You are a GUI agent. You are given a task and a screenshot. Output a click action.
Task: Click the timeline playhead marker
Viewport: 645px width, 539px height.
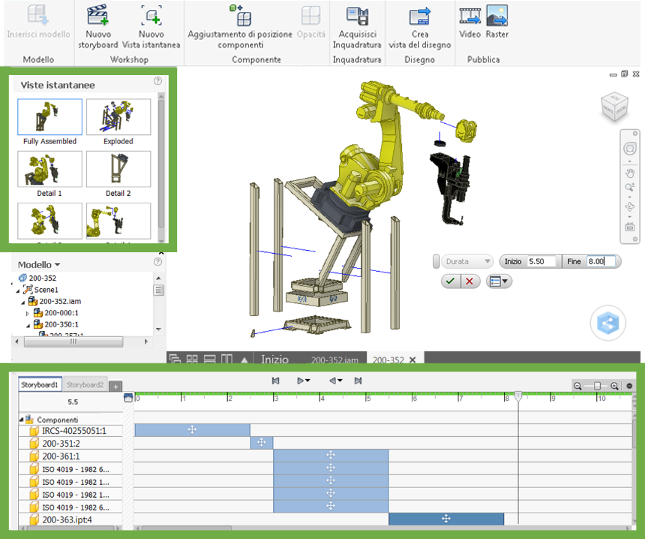[x=518, y=397]
